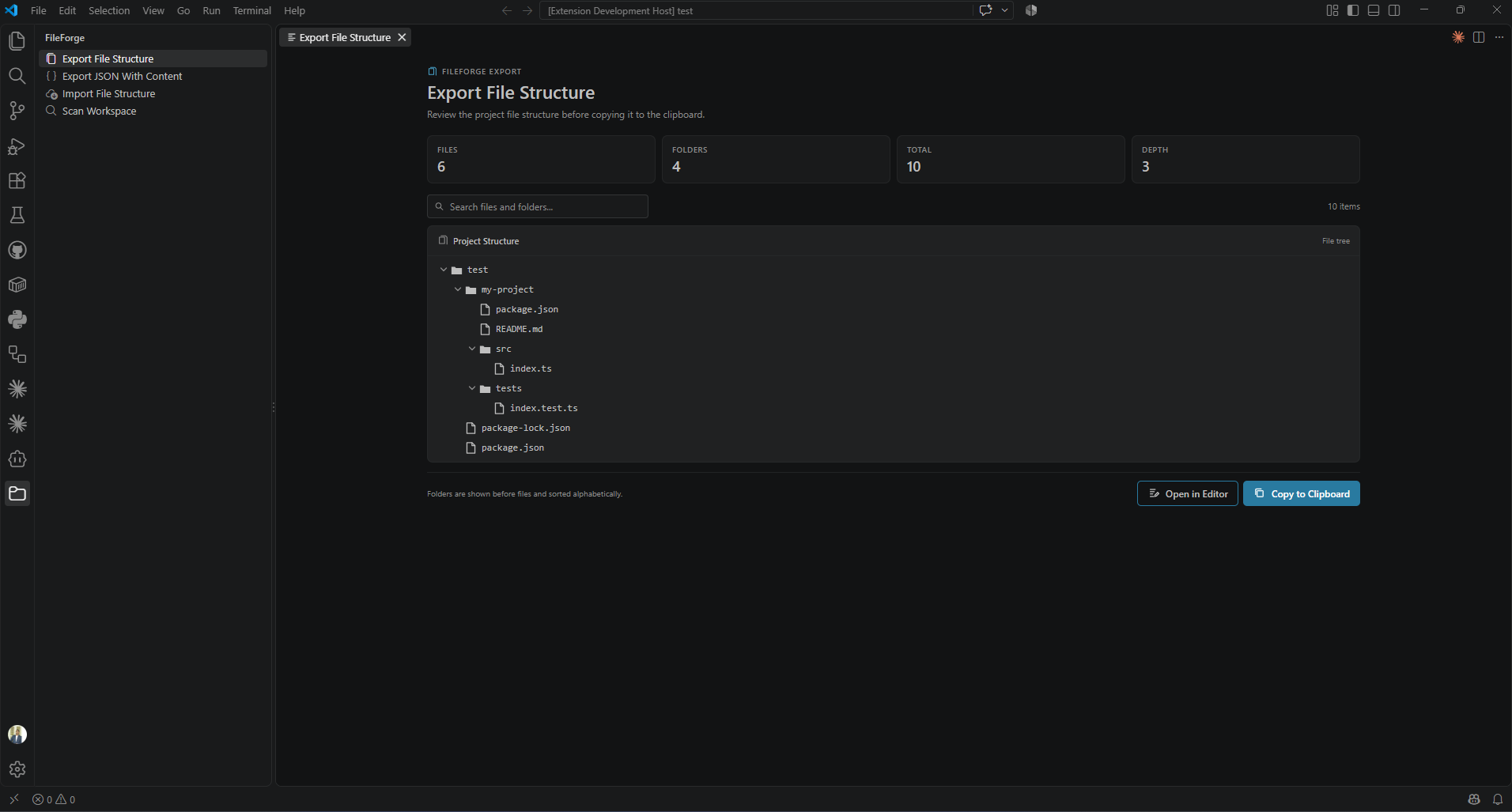Screen dimensions: 1512x812
Task: Select Scan Workspace command
Action: [153, 111]
